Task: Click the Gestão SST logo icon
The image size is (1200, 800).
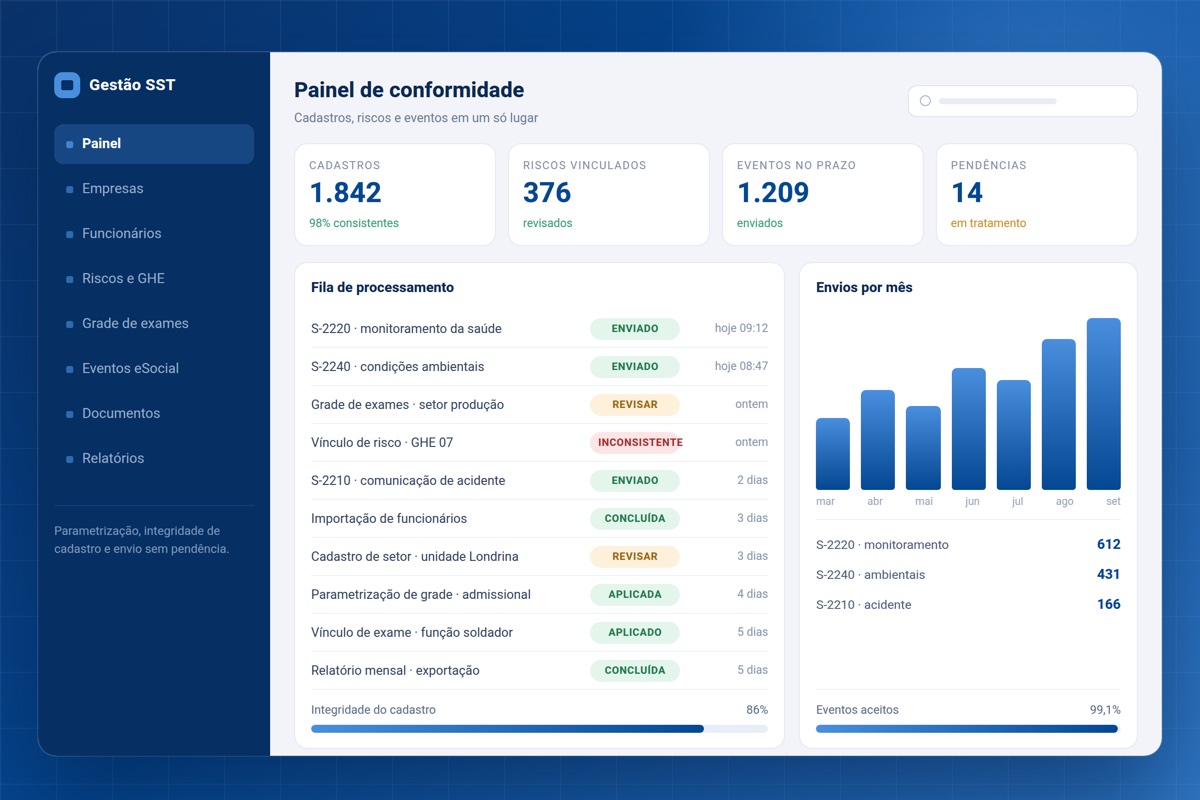Action: 67,85
